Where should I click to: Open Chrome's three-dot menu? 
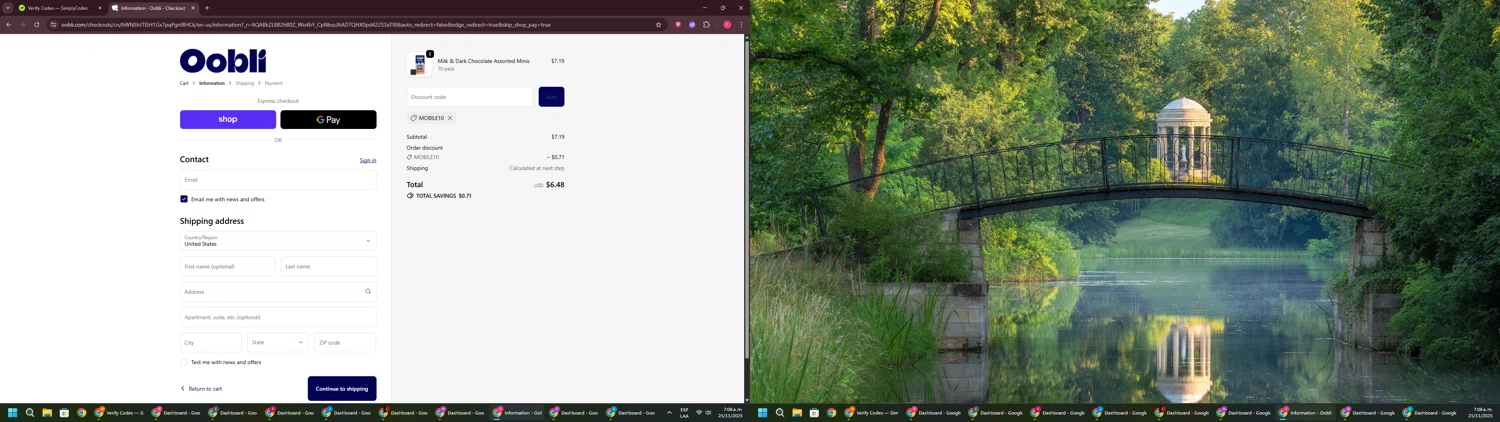(x=741, y=25)
